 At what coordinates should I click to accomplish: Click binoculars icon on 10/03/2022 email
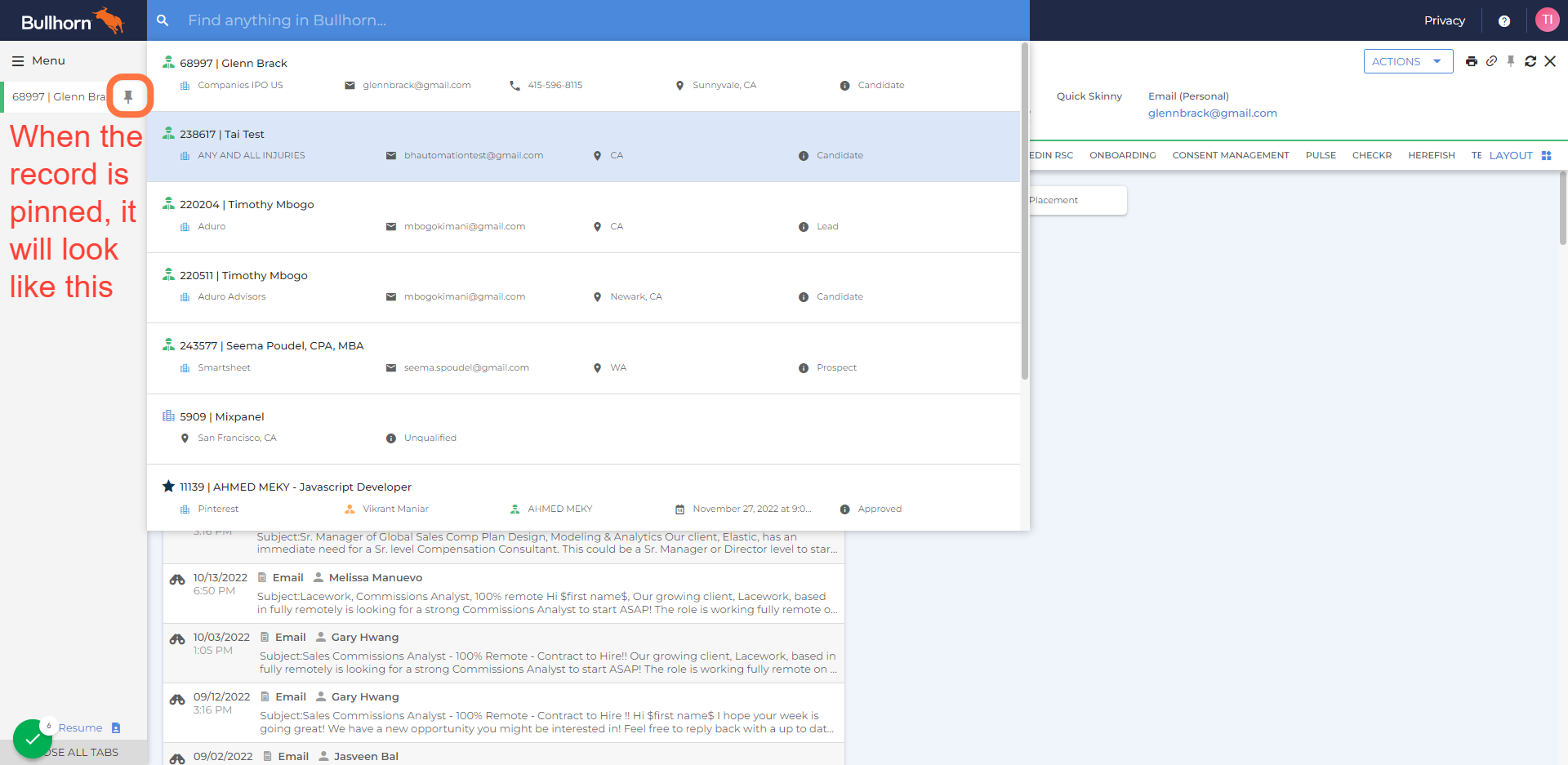point(177,639)
